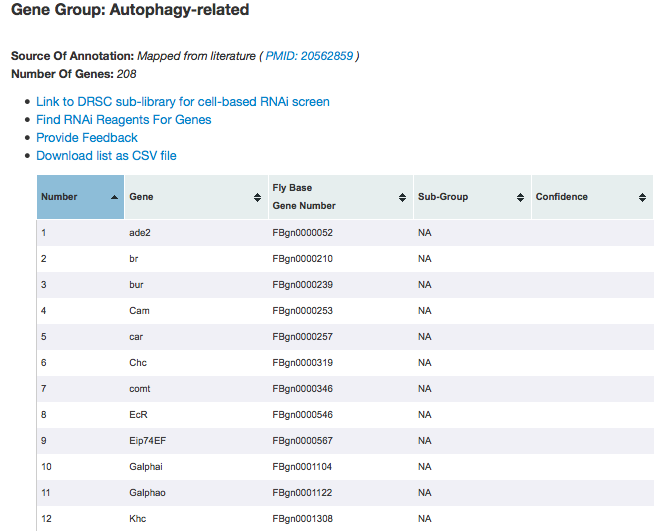Click FlyBase ID FBgn0000253

pos(303,311)
